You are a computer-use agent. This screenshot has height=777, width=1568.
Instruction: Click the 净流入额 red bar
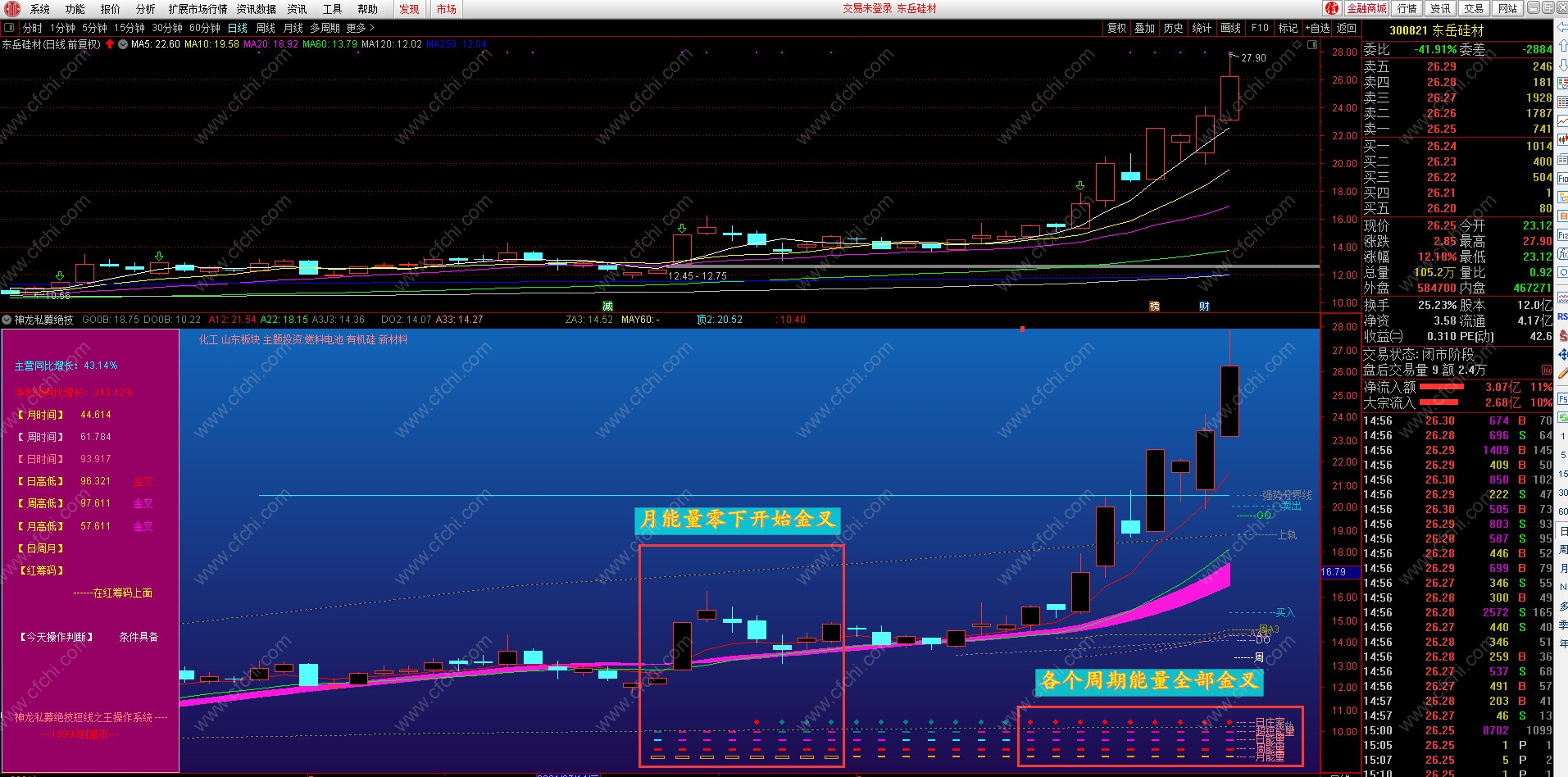pyautogui.click(x=1442, y=386)
